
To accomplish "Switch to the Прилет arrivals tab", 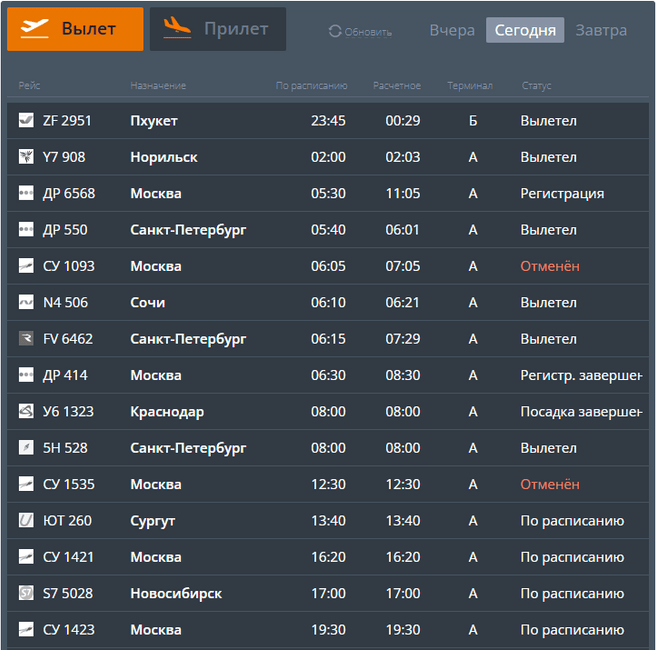I will [218, 29].
